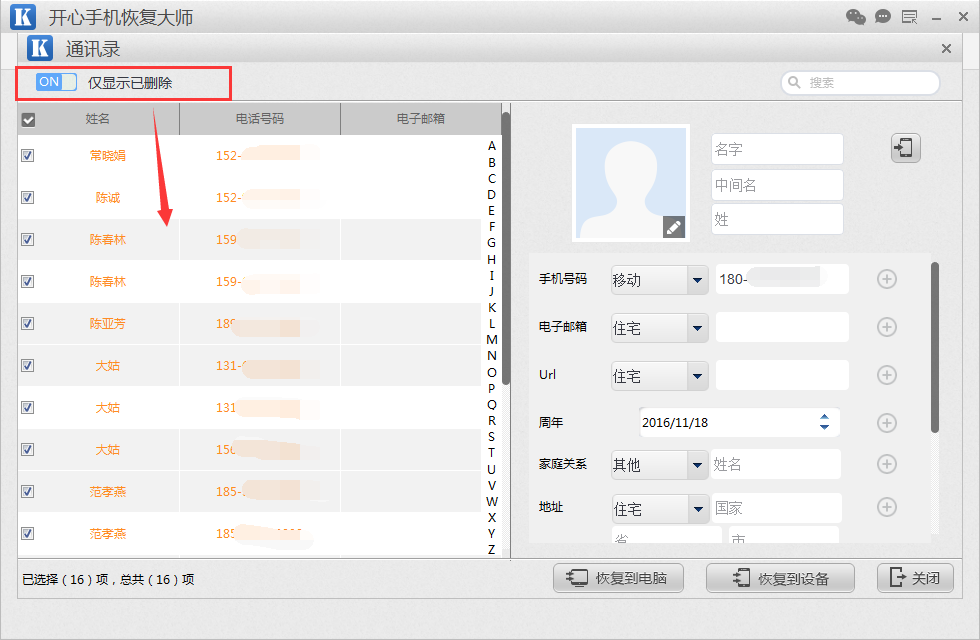Viewport: 980px width, 640px height.
Task: Click the K logo beside 通讯录
Action: point(40,48)
